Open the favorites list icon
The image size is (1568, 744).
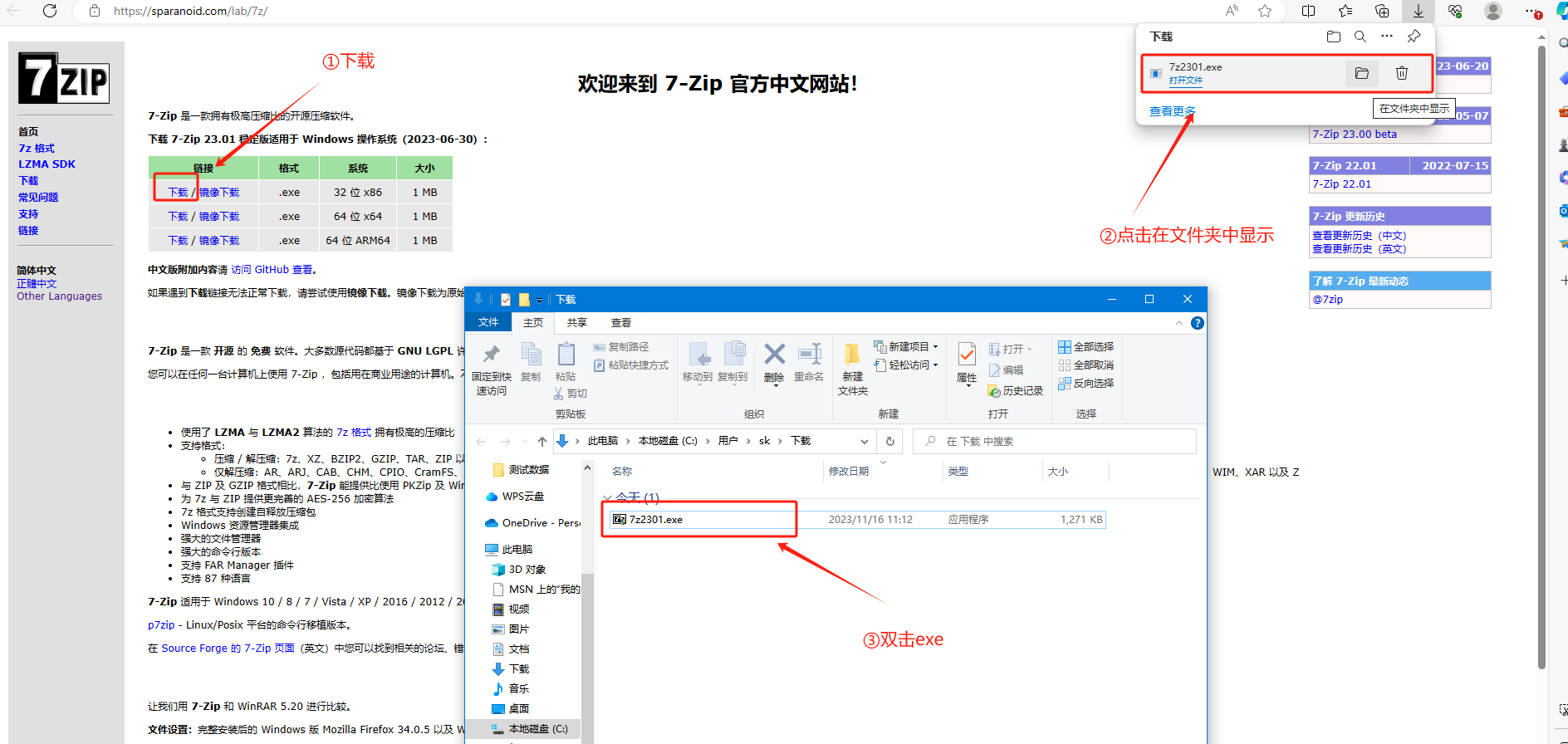(1345, 11)
